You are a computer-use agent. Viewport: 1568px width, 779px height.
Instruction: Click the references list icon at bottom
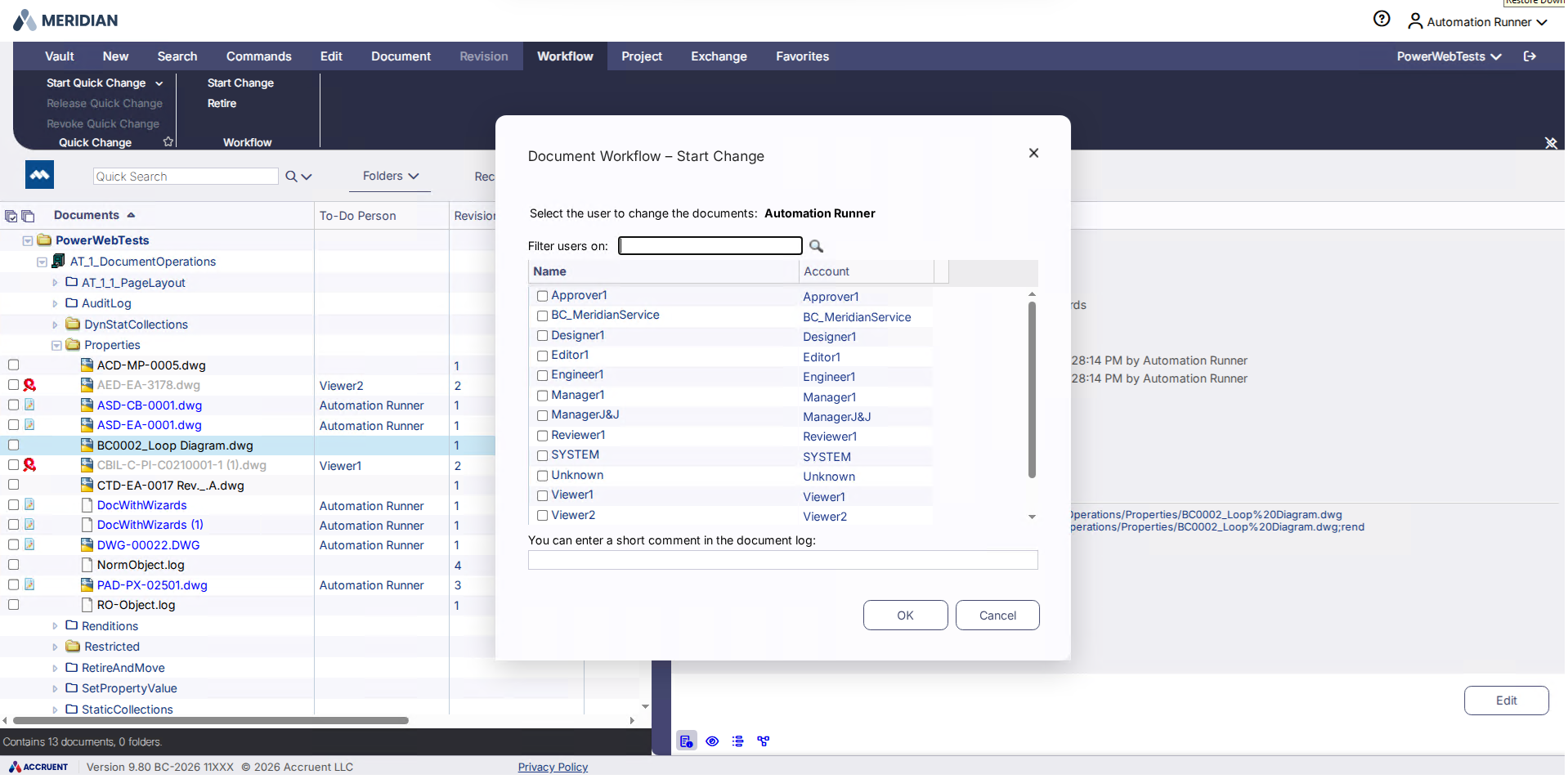tap(737, 741)
